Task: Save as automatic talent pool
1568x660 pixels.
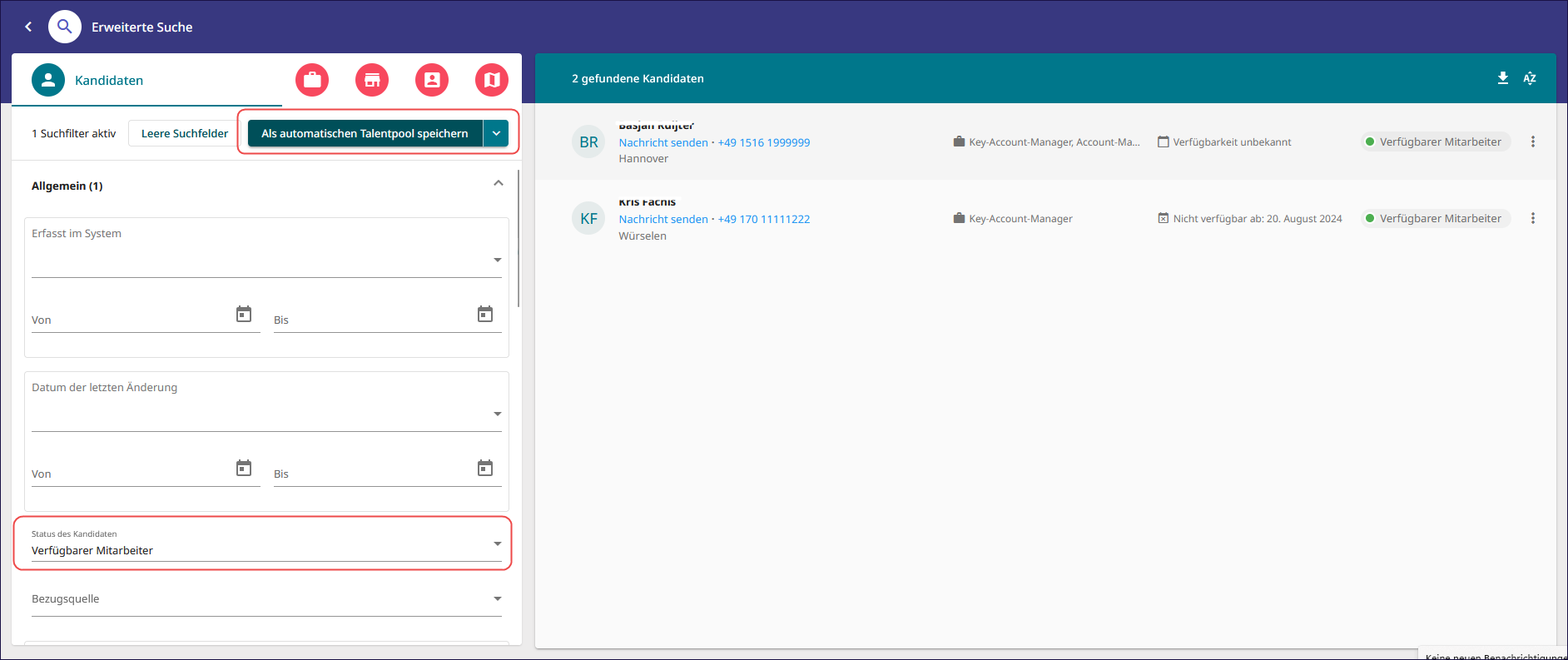Action: tap(365, 133)
